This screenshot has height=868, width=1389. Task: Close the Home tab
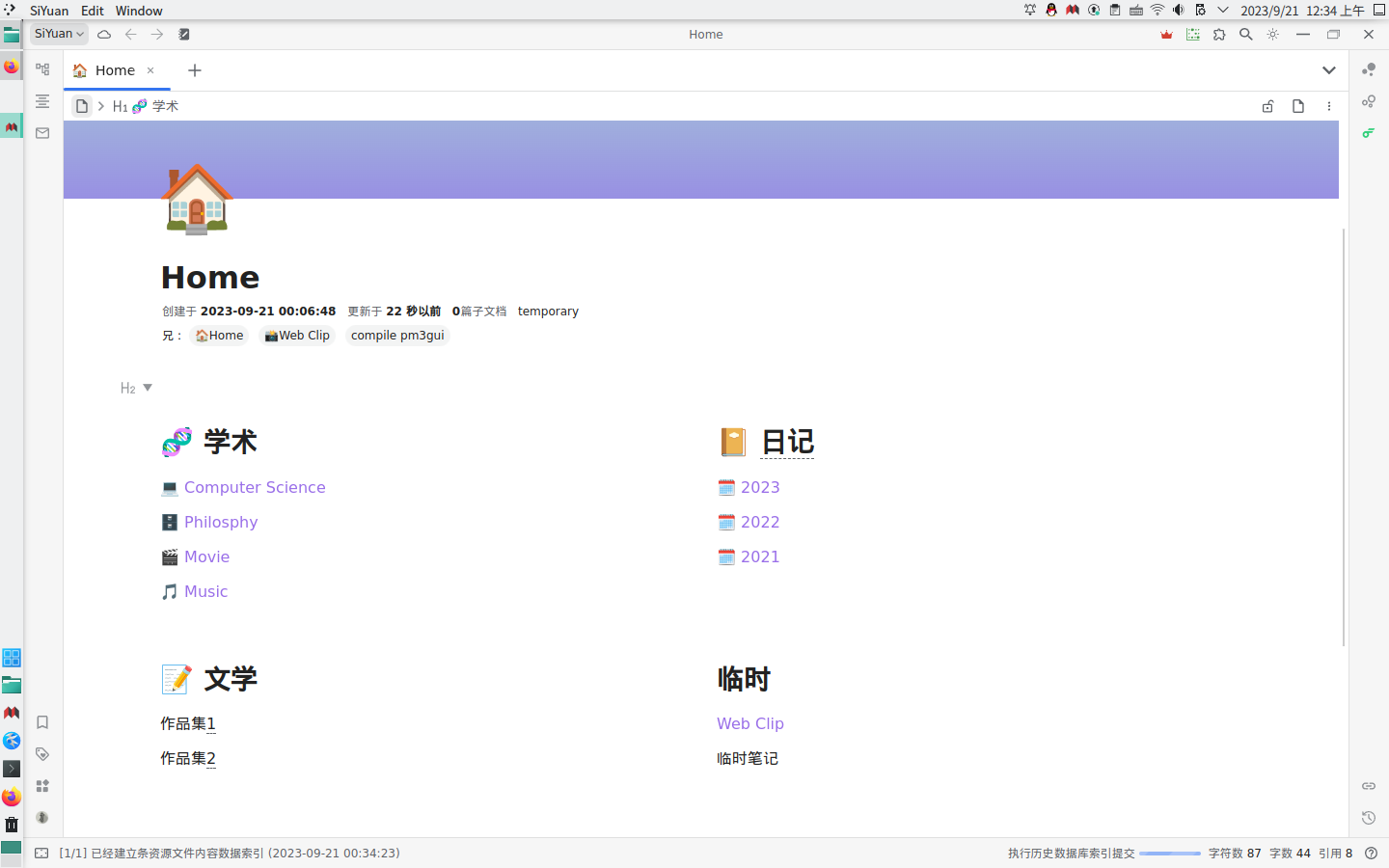pos(150,70)
